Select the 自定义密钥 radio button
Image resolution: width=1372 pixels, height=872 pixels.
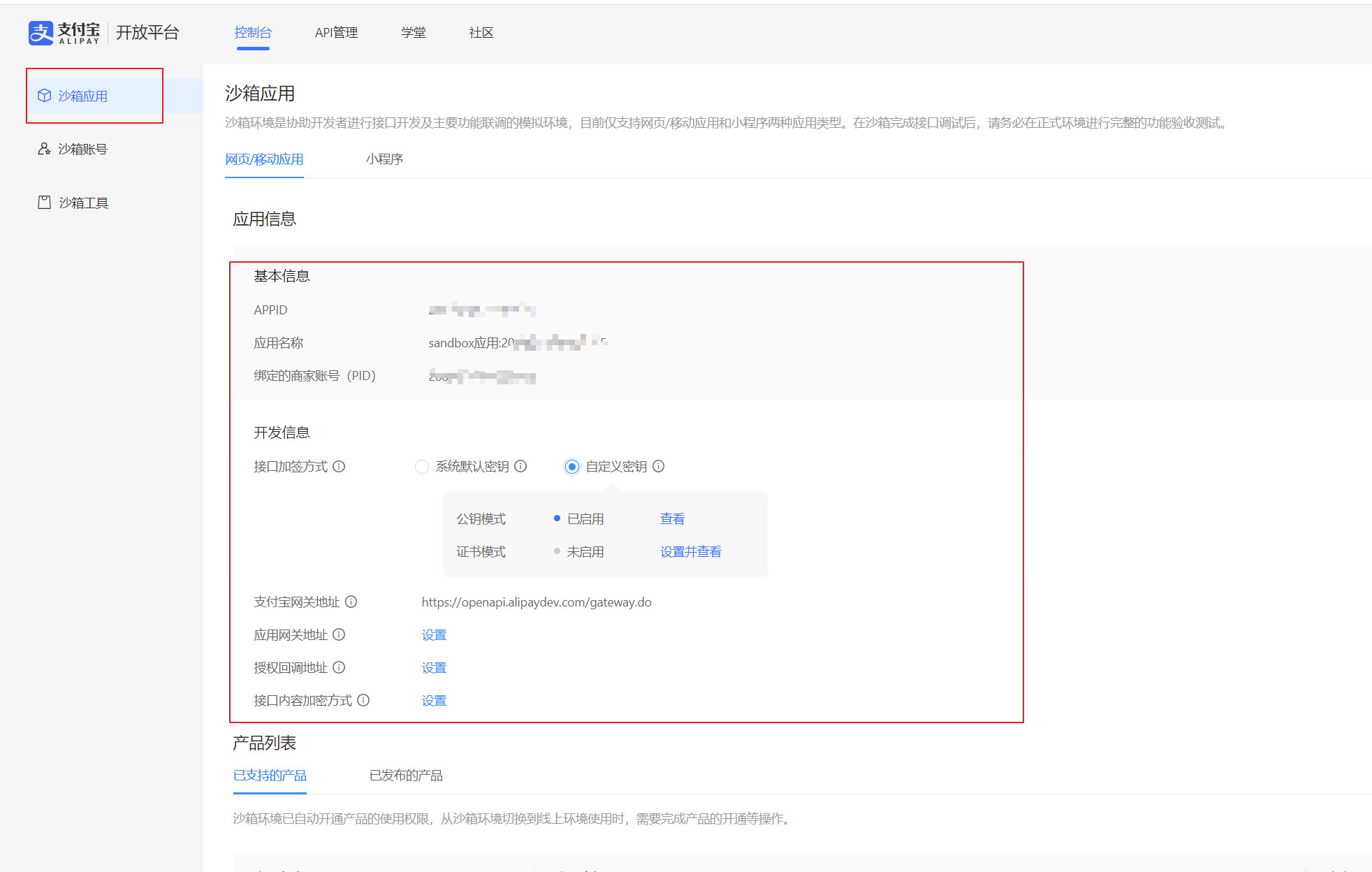pos(572,467)
